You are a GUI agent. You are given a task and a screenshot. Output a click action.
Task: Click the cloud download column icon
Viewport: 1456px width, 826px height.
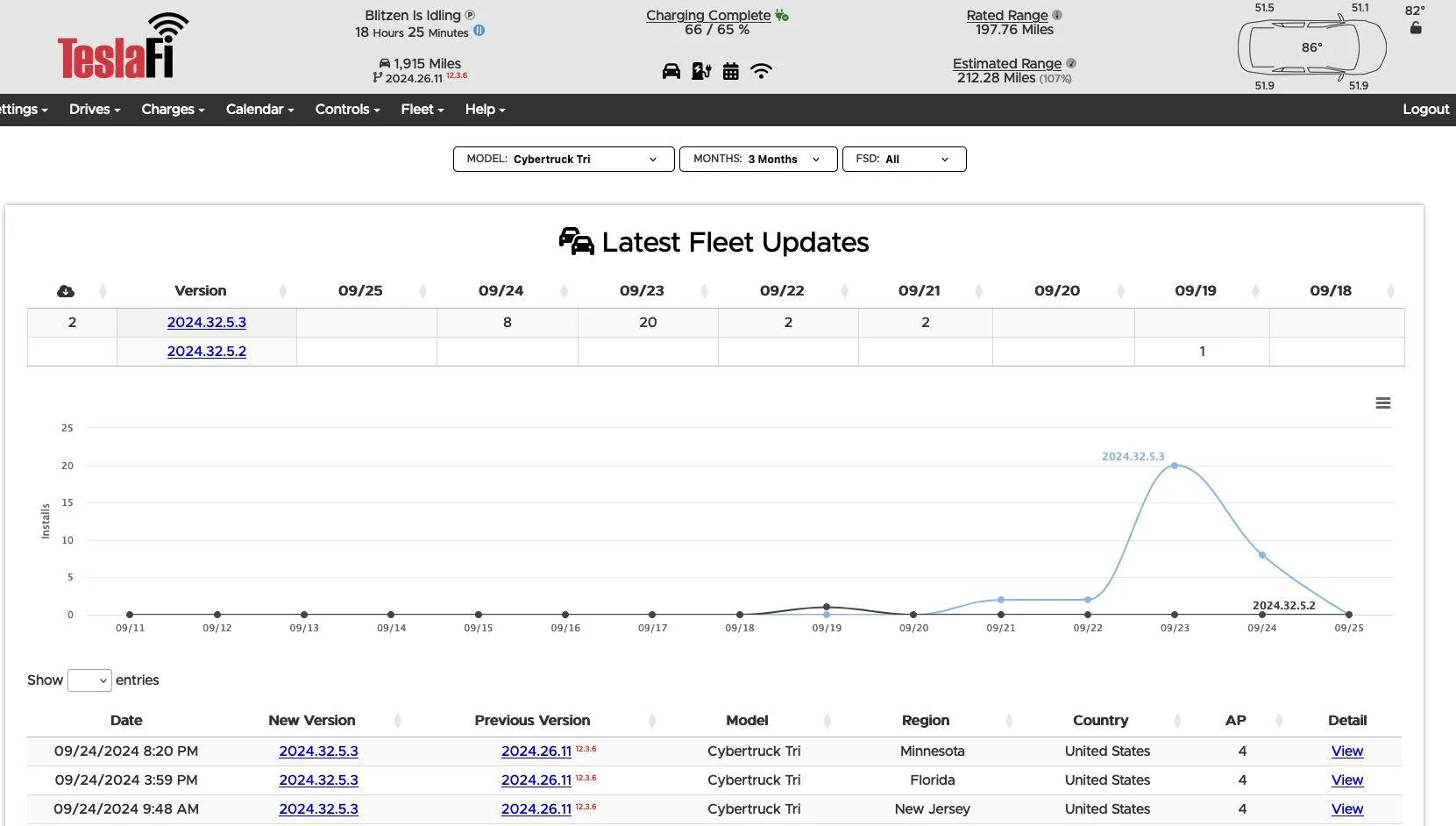pyautogui.click(x=66, y=291)
